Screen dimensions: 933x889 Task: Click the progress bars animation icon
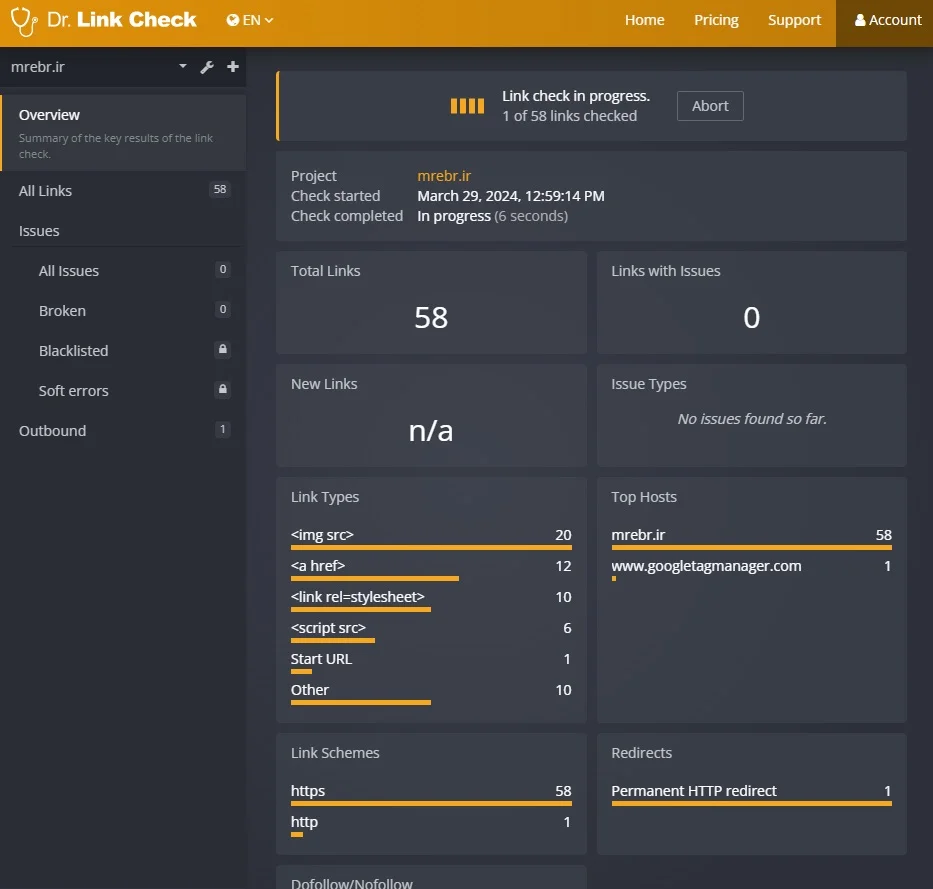[x=467, y=106]
